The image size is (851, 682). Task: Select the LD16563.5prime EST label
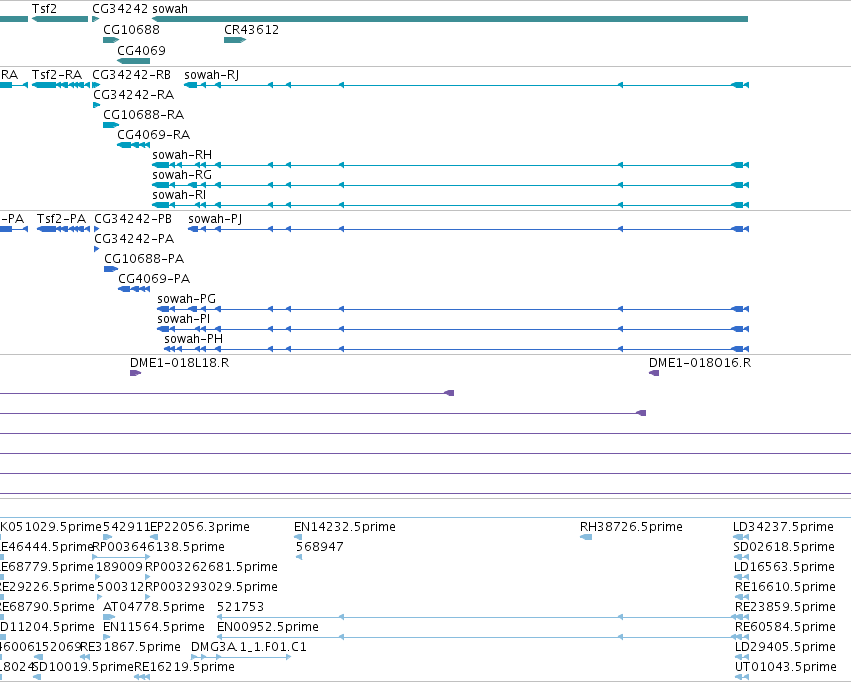point(784,567)
